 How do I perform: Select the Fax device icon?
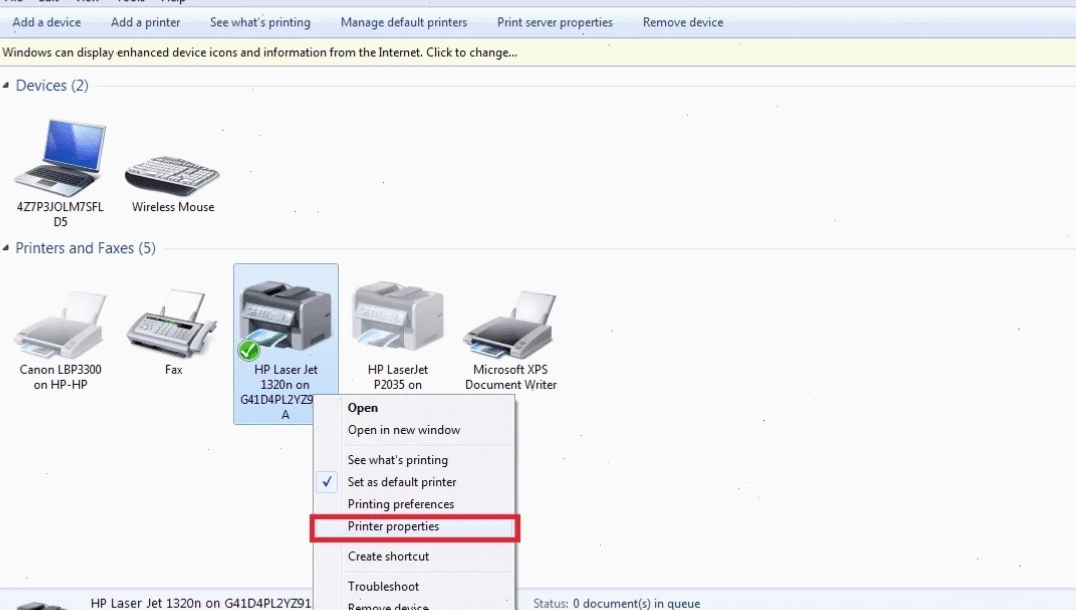pos(173,323)
